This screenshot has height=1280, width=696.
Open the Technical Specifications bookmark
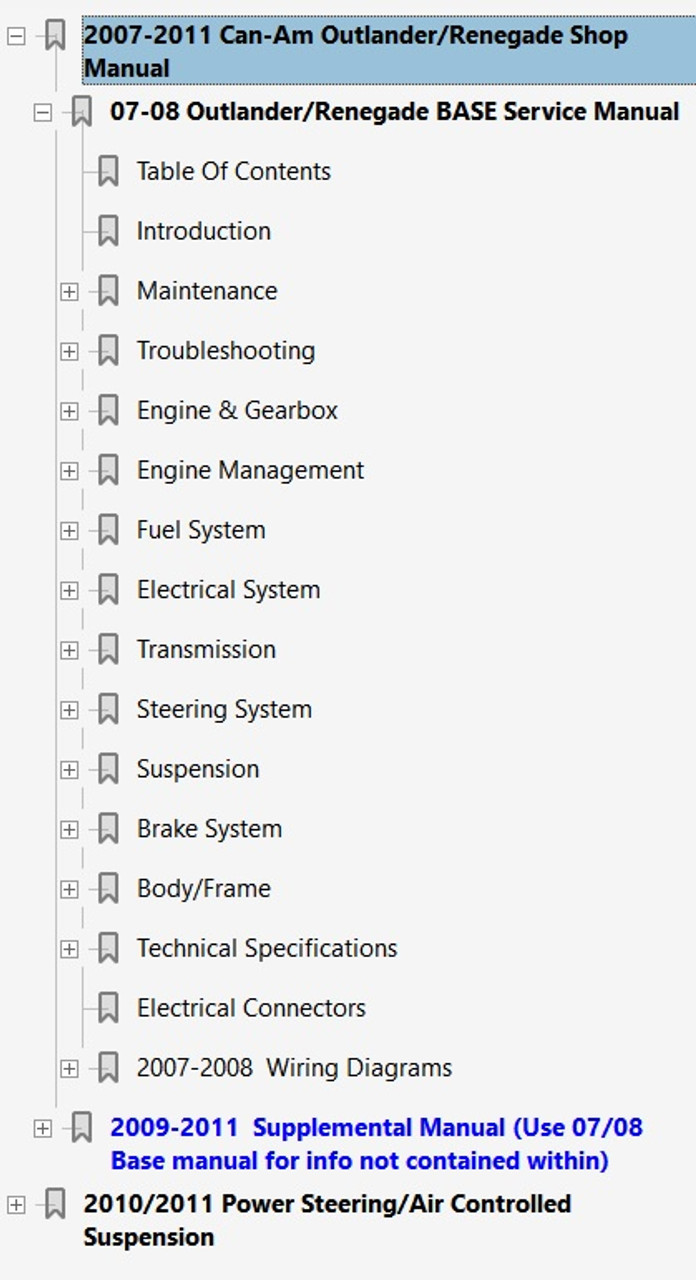(267, 948)
